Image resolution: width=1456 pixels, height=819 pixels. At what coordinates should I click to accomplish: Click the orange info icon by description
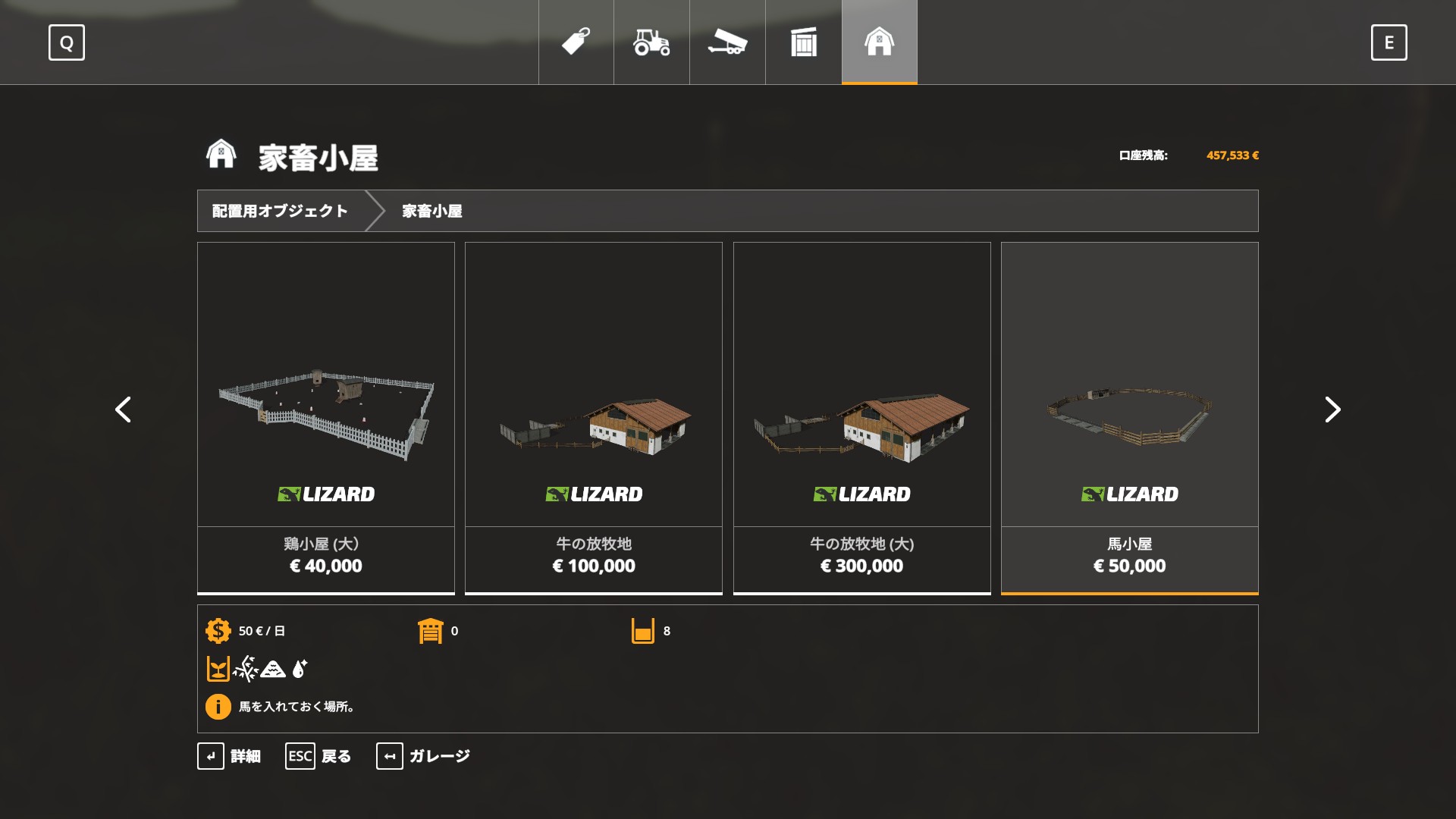(218, 707)
